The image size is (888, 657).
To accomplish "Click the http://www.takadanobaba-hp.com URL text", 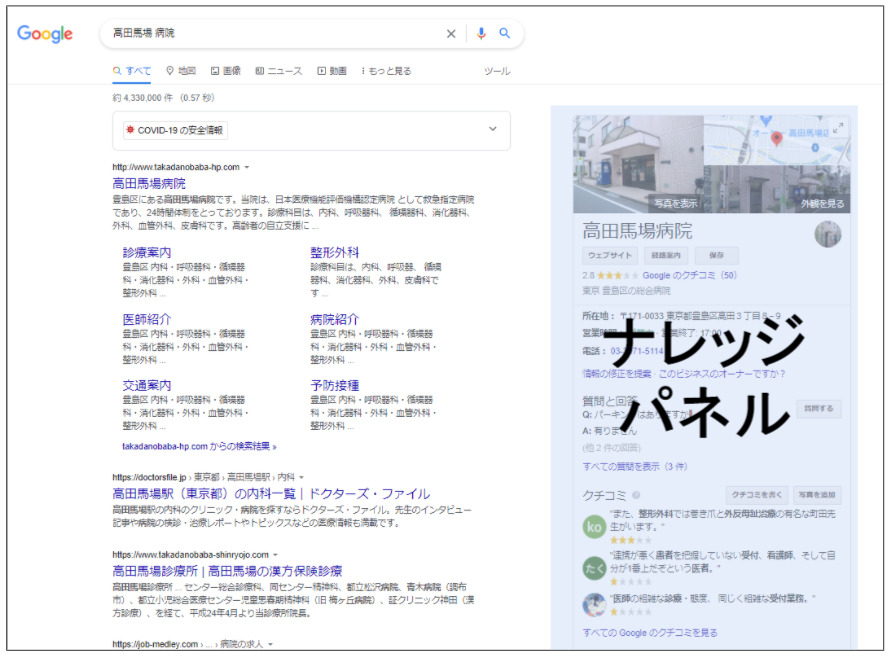I will pyautogui.click(x=176, y=167).
